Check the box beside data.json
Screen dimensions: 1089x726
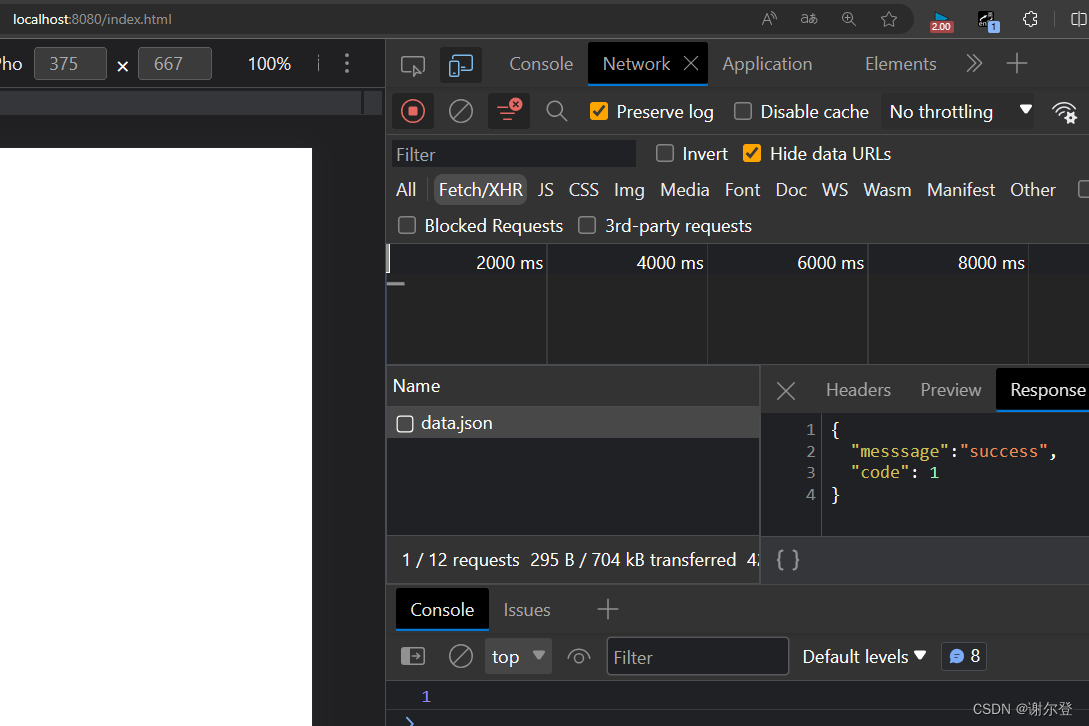click(x=404, y=424)
